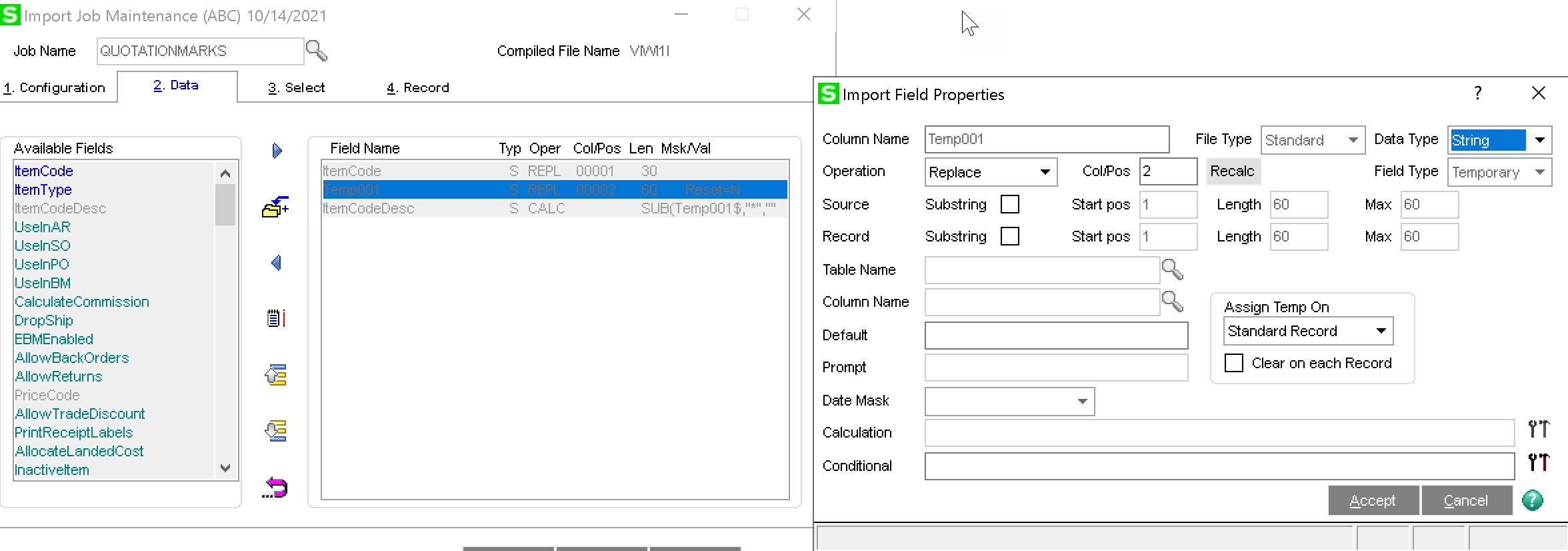This screenshot has width=1568, height=551.
Task: Switch to the 3. Select tab
Action: 297,87
